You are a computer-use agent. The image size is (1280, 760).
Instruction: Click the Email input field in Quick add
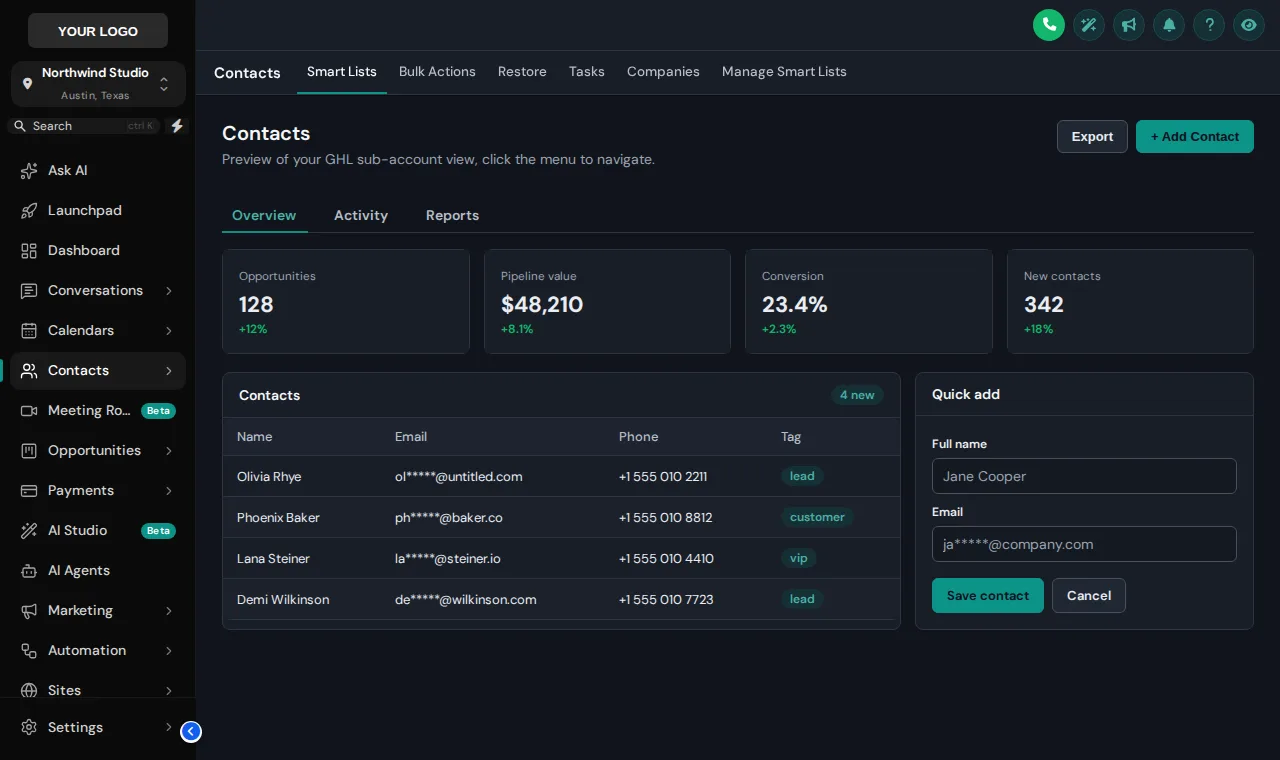tap(1084, 544)
